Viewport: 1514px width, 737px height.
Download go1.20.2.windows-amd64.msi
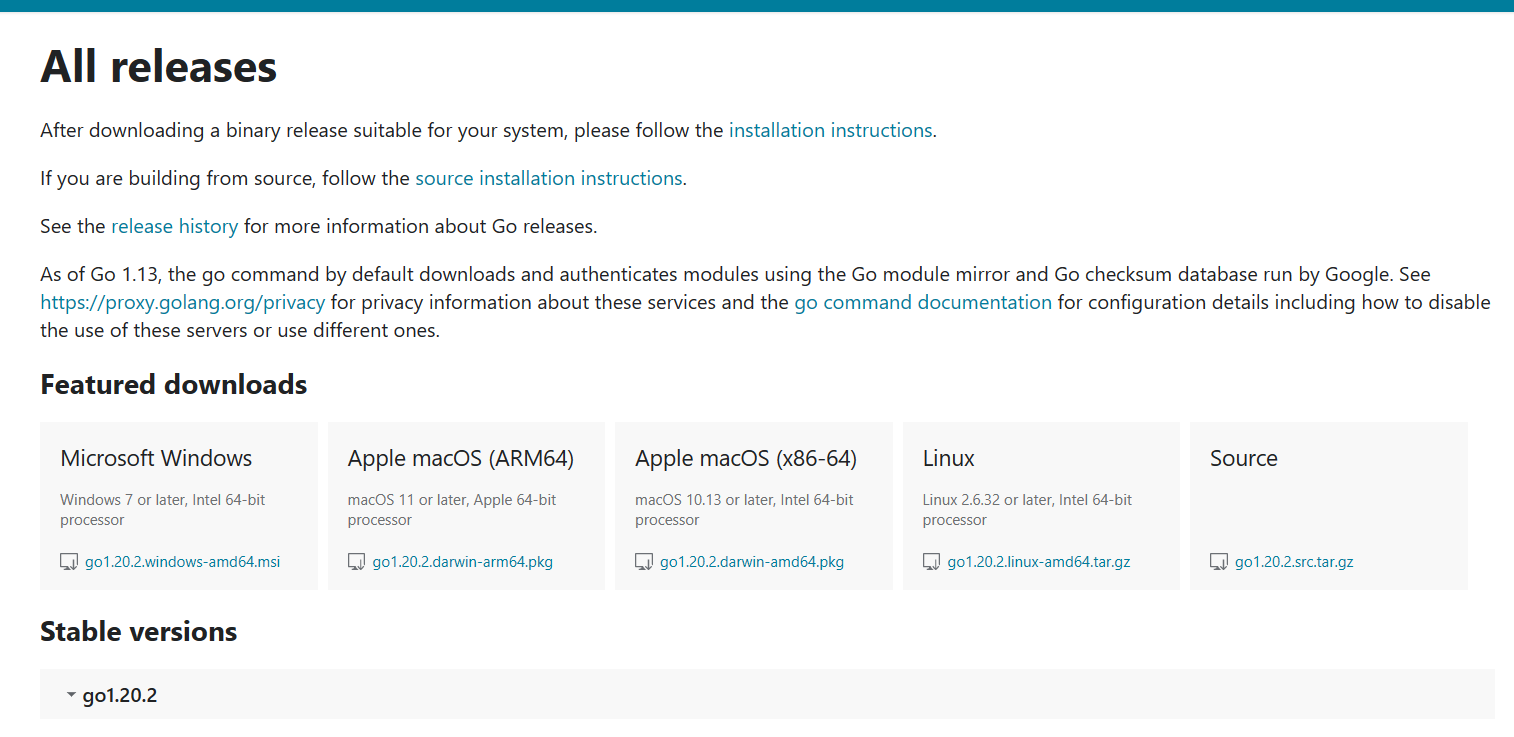coord(182,562)
